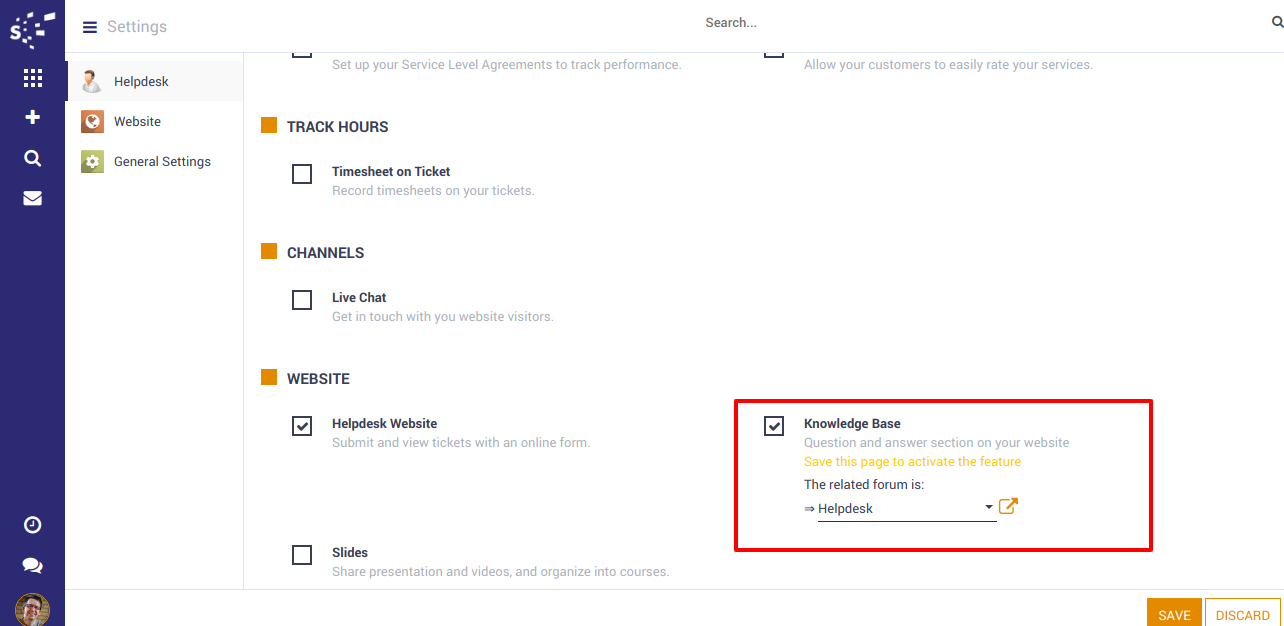Click the plus icon in left sidebar
This screenshot has width=1284, height=626.
point(32,118)
